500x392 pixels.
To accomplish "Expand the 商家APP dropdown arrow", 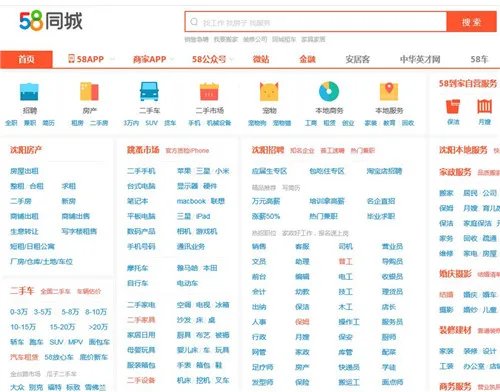I will point(172,59).
